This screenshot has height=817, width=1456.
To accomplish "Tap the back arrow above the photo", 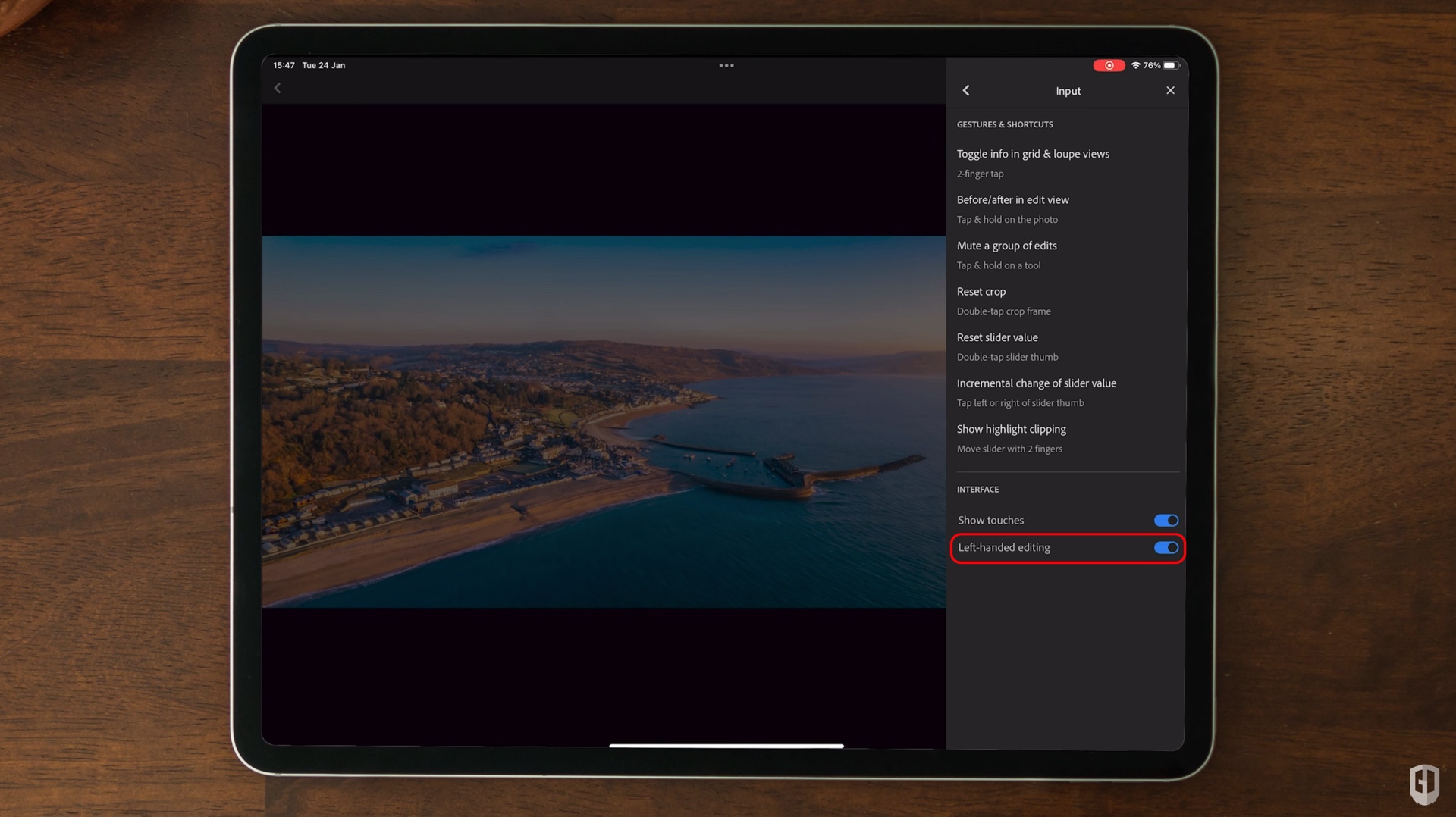I will click(x=278, y=89).
